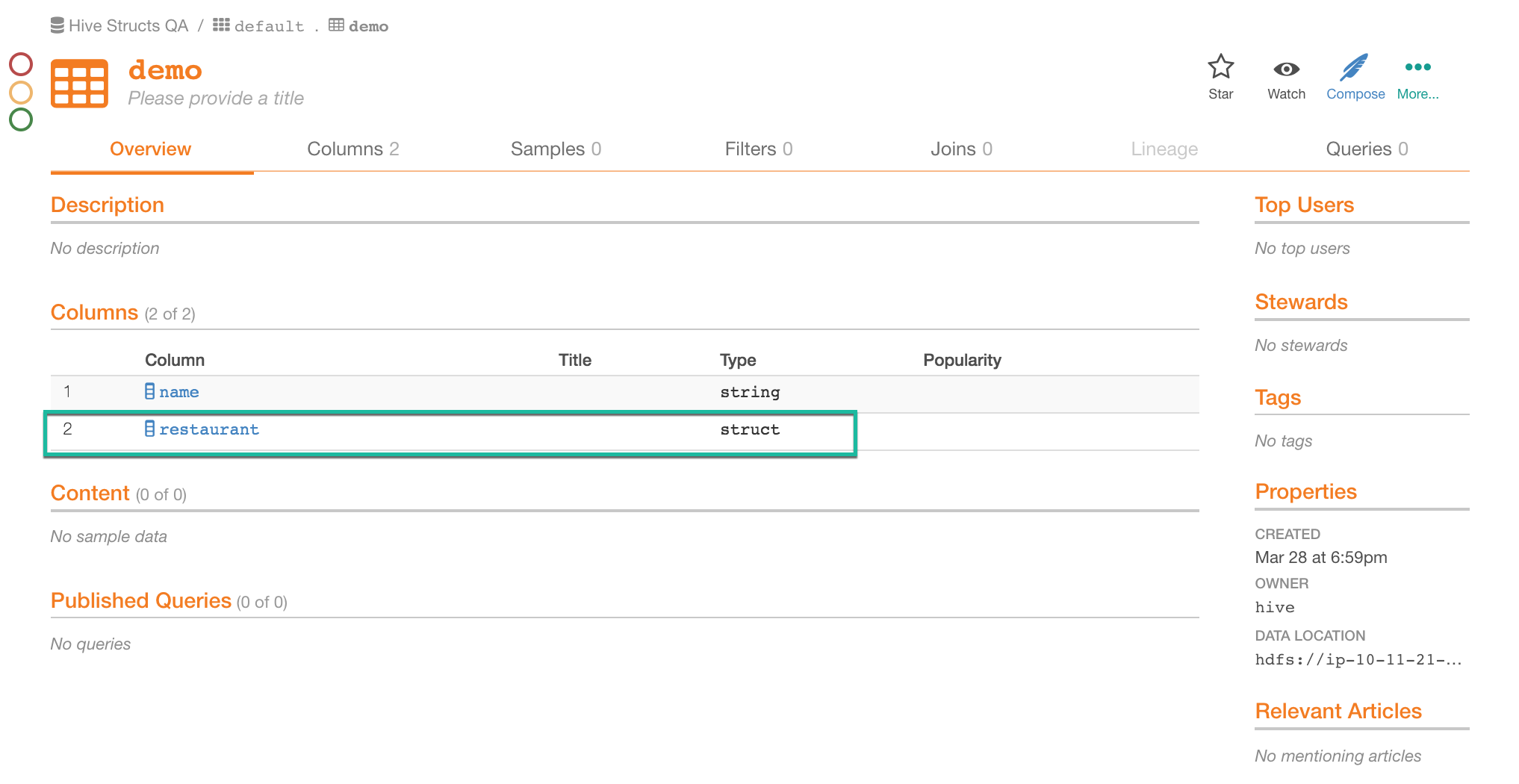Edit the Please provide a title field
This screenshot has height=784, width=1519.
point(216,98)
